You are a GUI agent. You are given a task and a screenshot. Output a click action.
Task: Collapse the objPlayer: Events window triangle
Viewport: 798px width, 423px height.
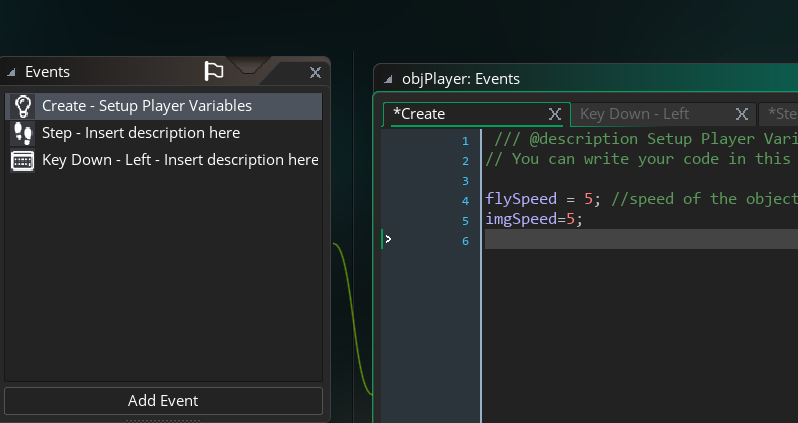tap(388, 79)
